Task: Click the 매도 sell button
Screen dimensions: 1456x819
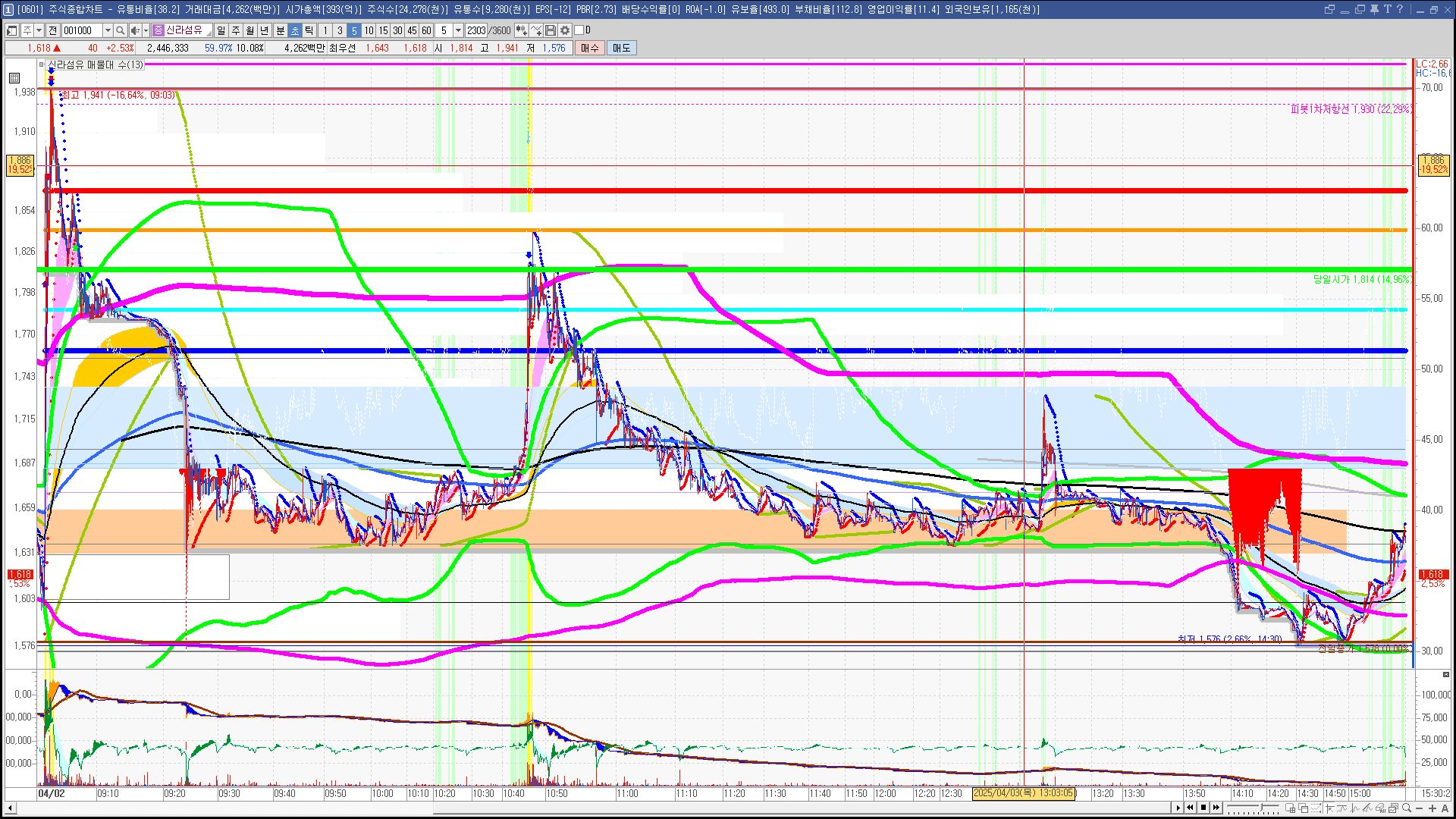Action: tap(622, 48)
